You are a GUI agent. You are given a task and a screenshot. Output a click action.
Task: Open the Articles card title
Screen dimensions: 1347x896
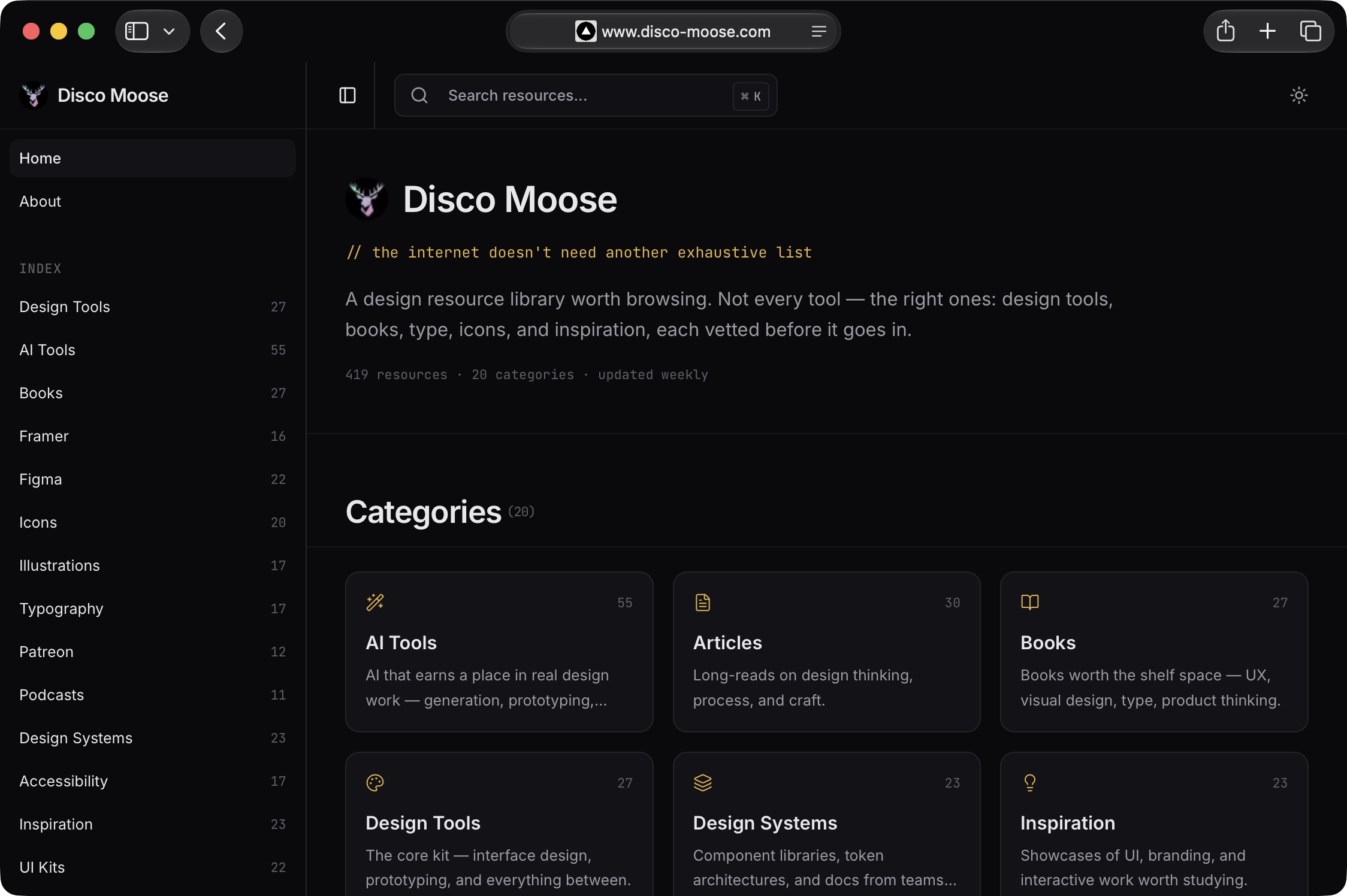coord(727,643)
